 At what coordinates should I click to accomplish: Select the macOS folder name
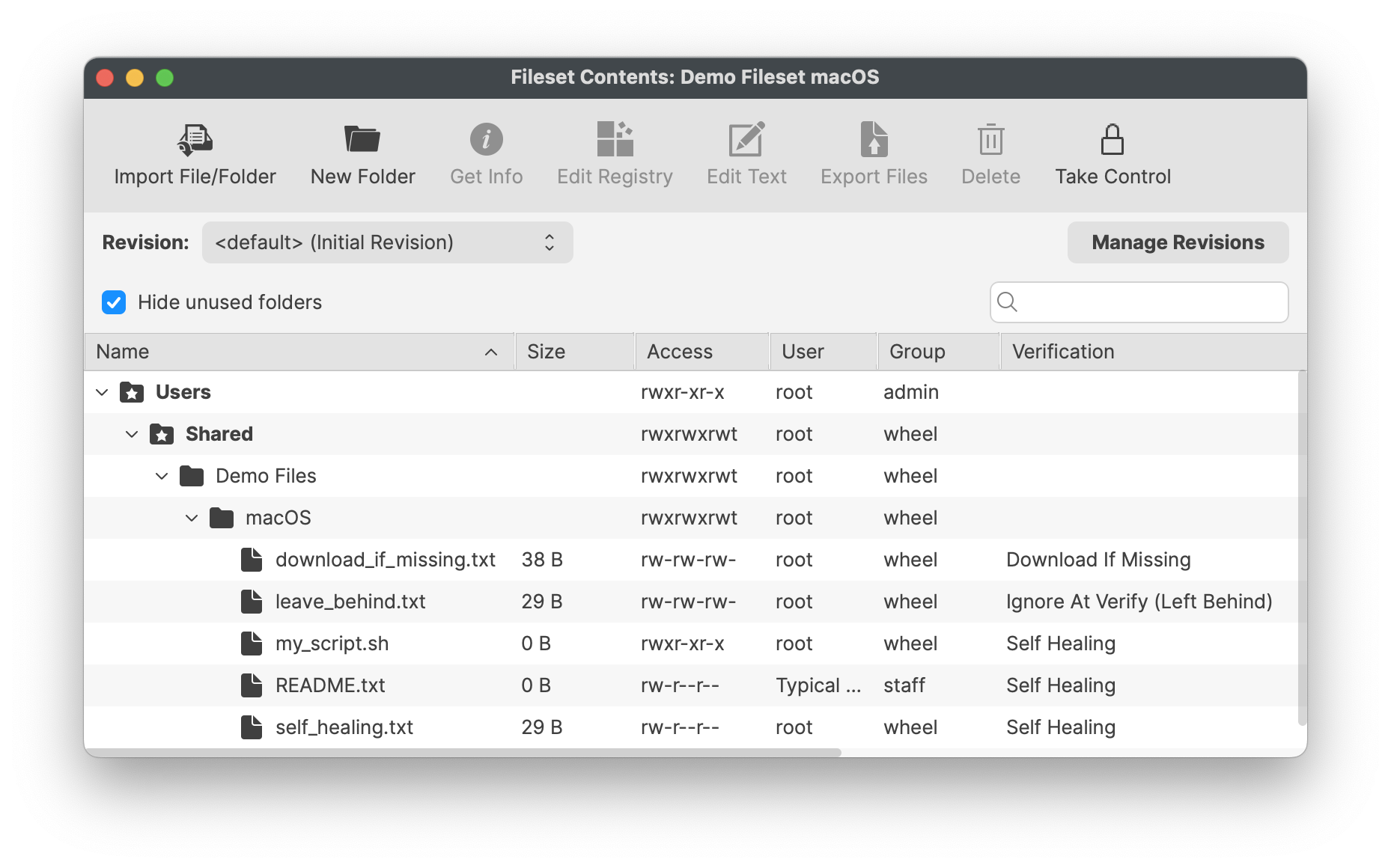pyautogui.click(x=278, y=518)
